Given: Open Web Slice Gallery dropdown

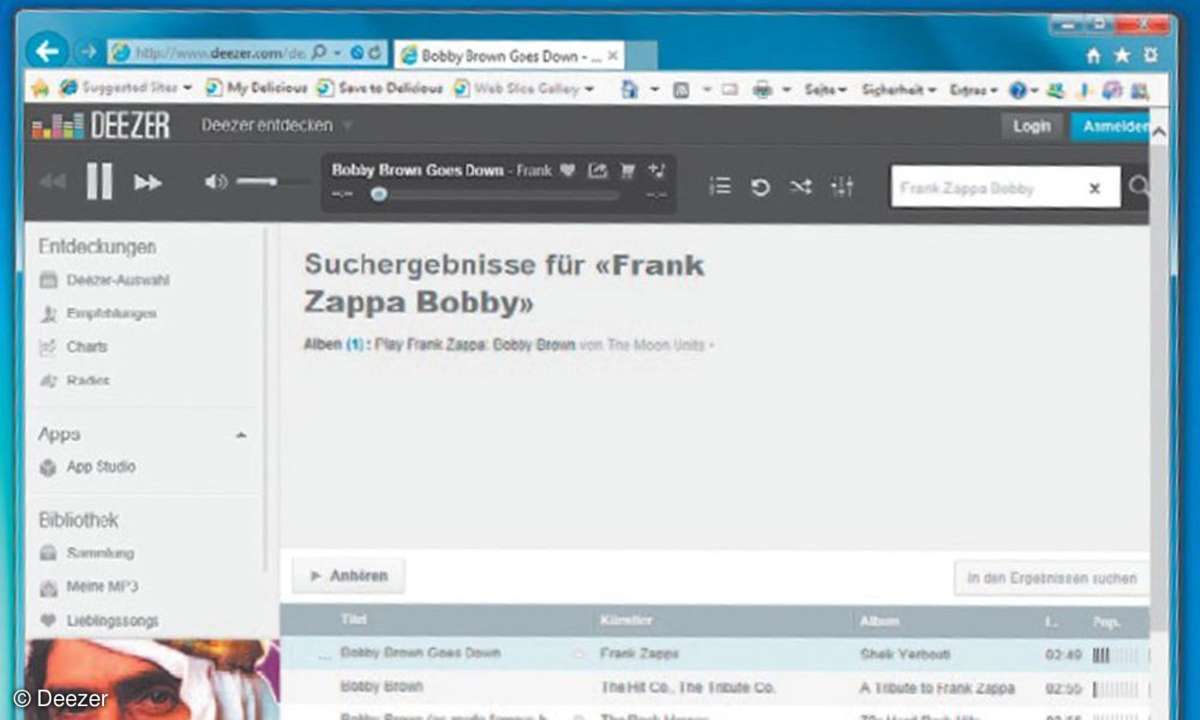Looking at the screenshot, I should 524,88.
